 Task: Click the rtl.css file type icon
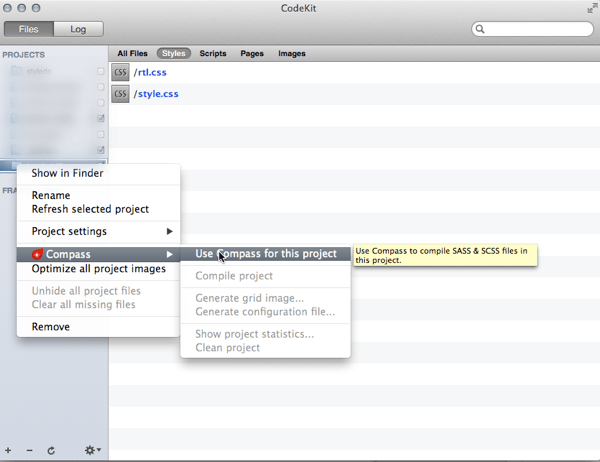[120, 72]
